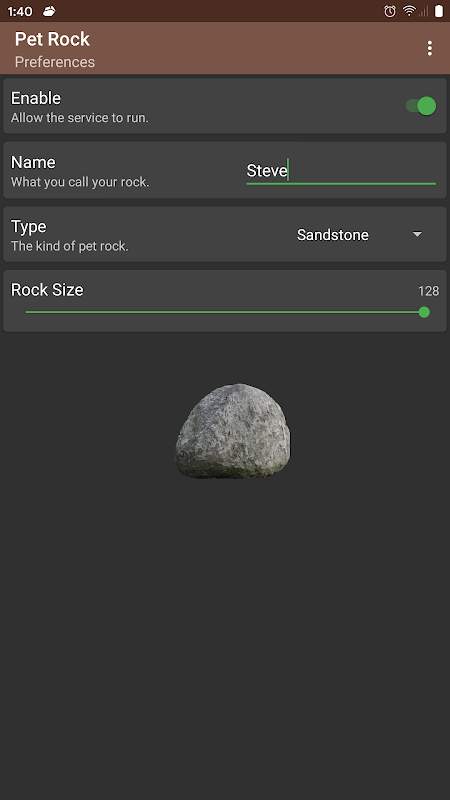The image size is (450, 800).
Task: Click the middle of the Rock Size track
Action: coord(224,312)
